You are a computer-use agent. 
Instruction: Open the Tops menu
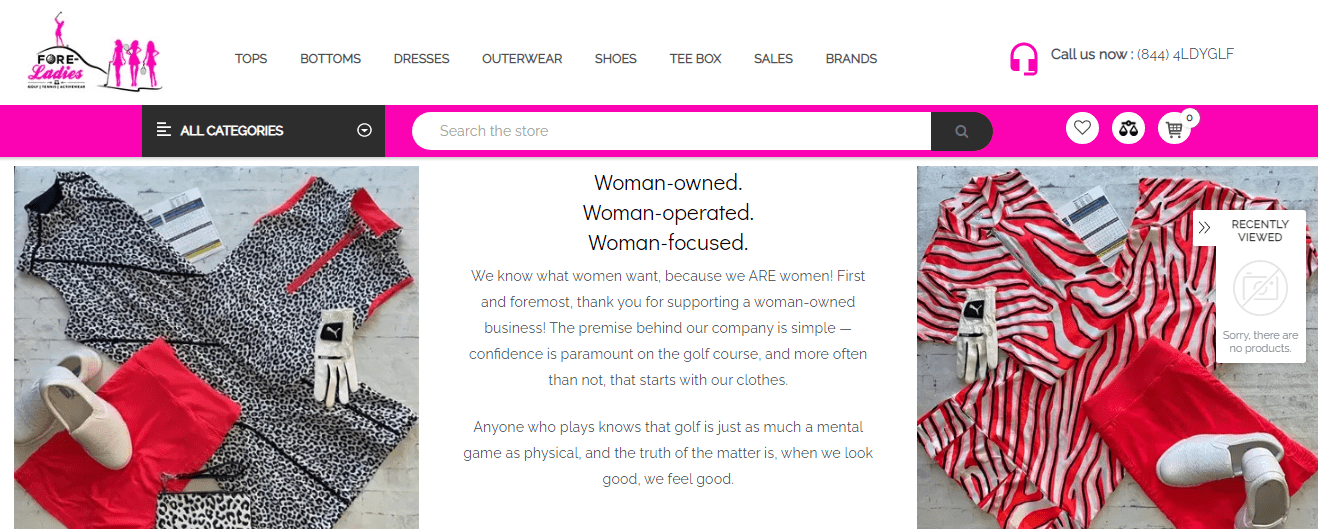click(251, 59)
